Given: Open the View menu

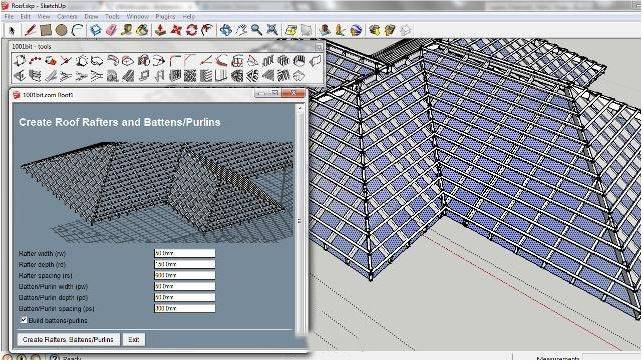Looking at the screenshot, I should click(43, 17).
